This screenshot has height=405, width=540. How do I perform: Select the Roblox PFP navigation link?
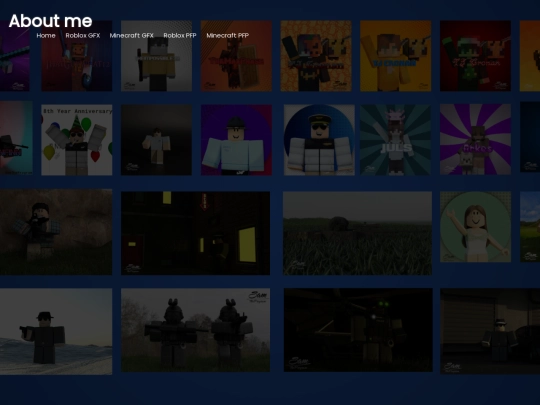click(x=180, y=35)
